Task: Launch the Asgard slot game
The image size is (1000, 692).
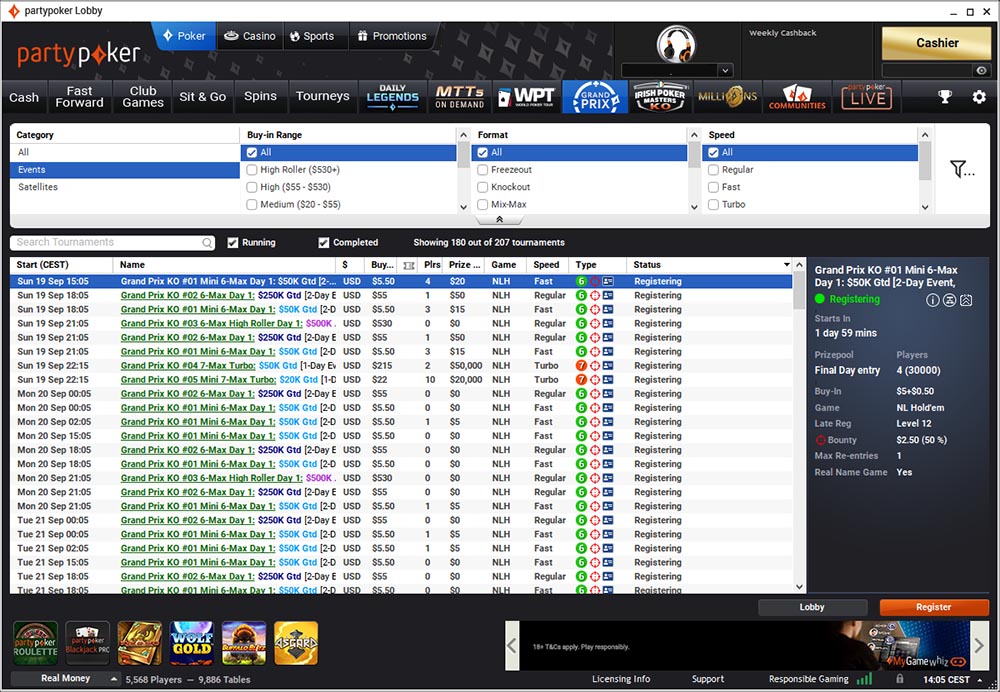Action: 296,643
